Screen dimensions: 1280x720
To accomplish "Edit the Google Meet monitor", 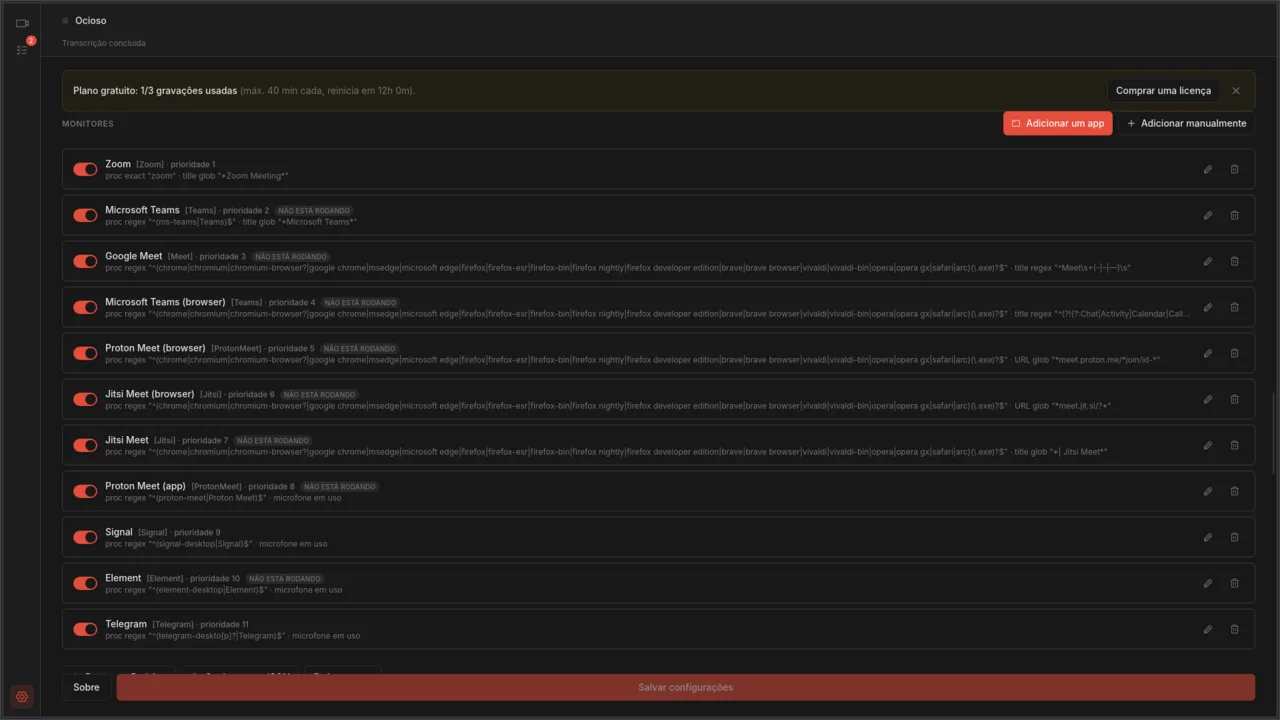I will (1208, 261).
